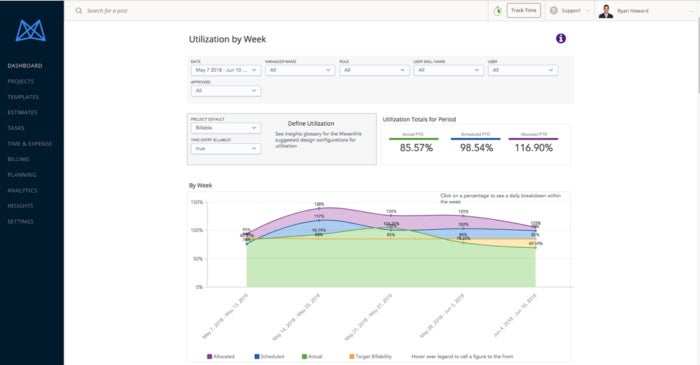Click the orange Target Billability legend swatch
This screenshot has height=365, width=700.
pos(352,357)
